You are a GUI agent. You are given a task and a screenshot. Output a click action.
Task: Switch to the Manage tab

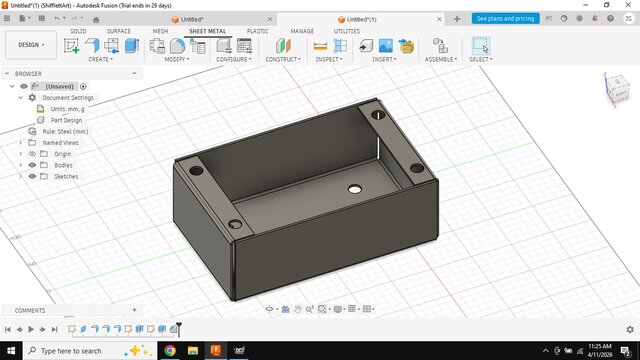point(302,31)
